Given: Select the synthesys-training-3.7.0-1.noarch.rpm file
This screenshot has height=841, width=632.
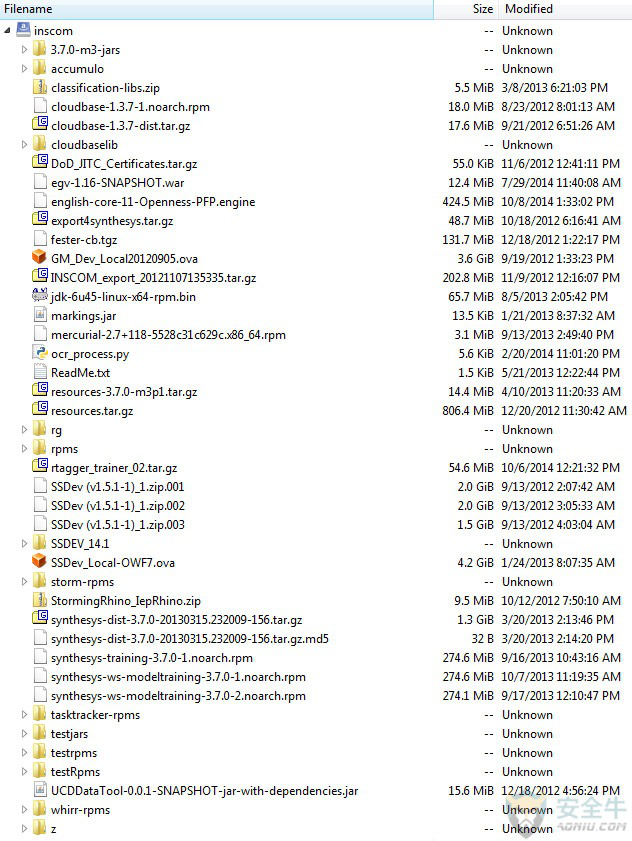Looking at the screenshot, I should tap(151, 658).
